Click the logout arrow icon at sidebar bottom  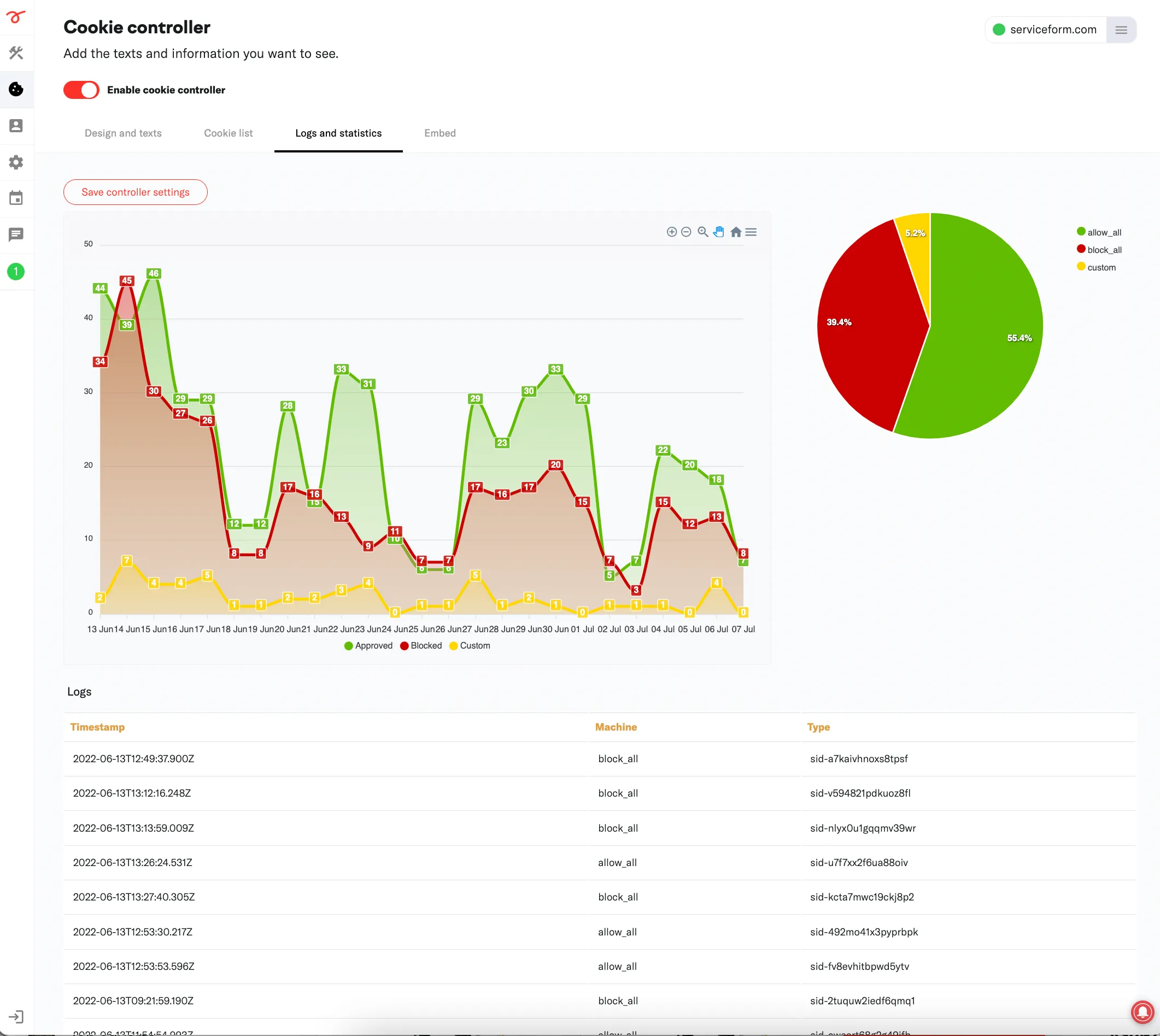pyautogui.click(x=16, y=1017)
